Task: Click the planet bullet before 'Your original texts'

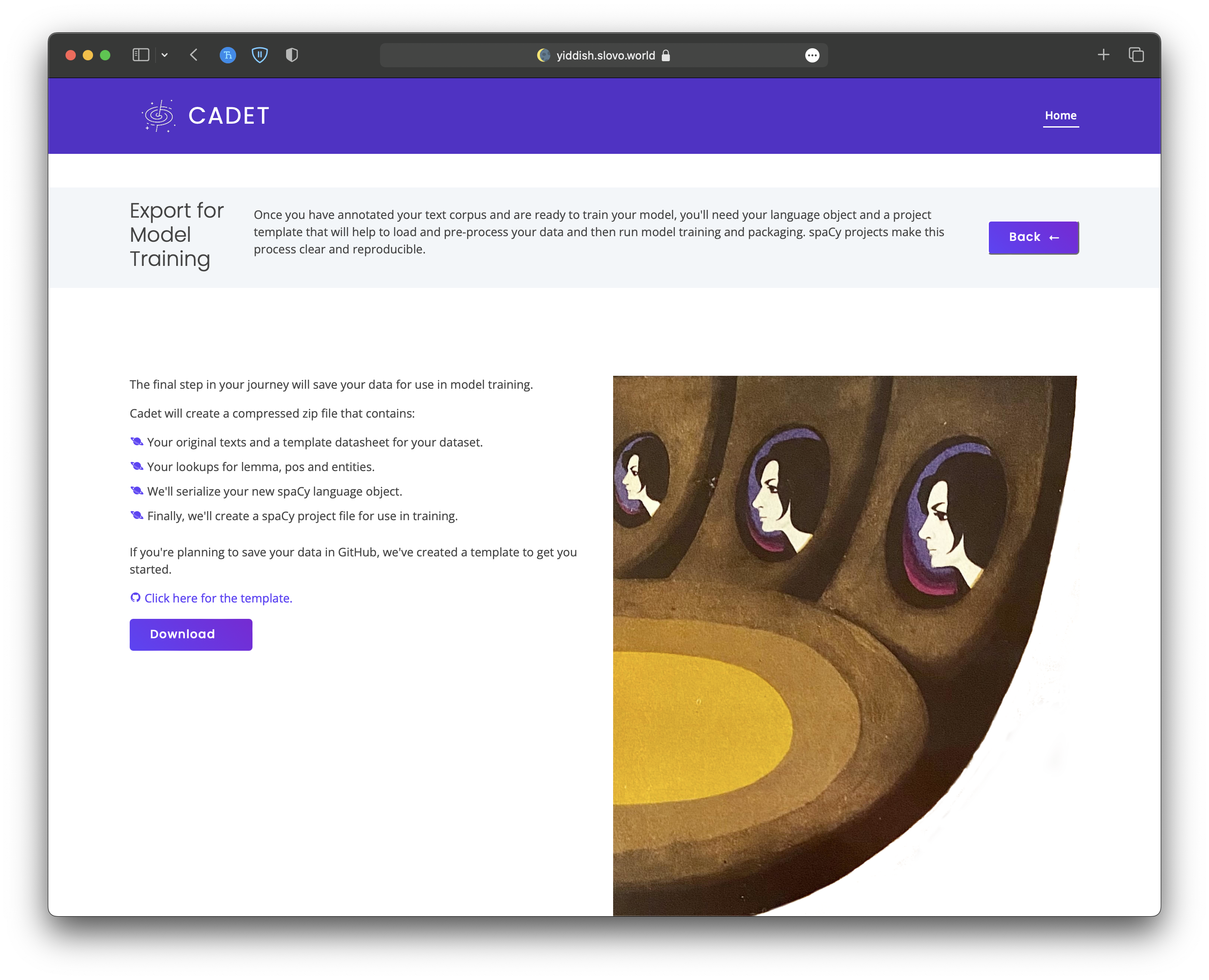Action: click(x=137, y=442)
